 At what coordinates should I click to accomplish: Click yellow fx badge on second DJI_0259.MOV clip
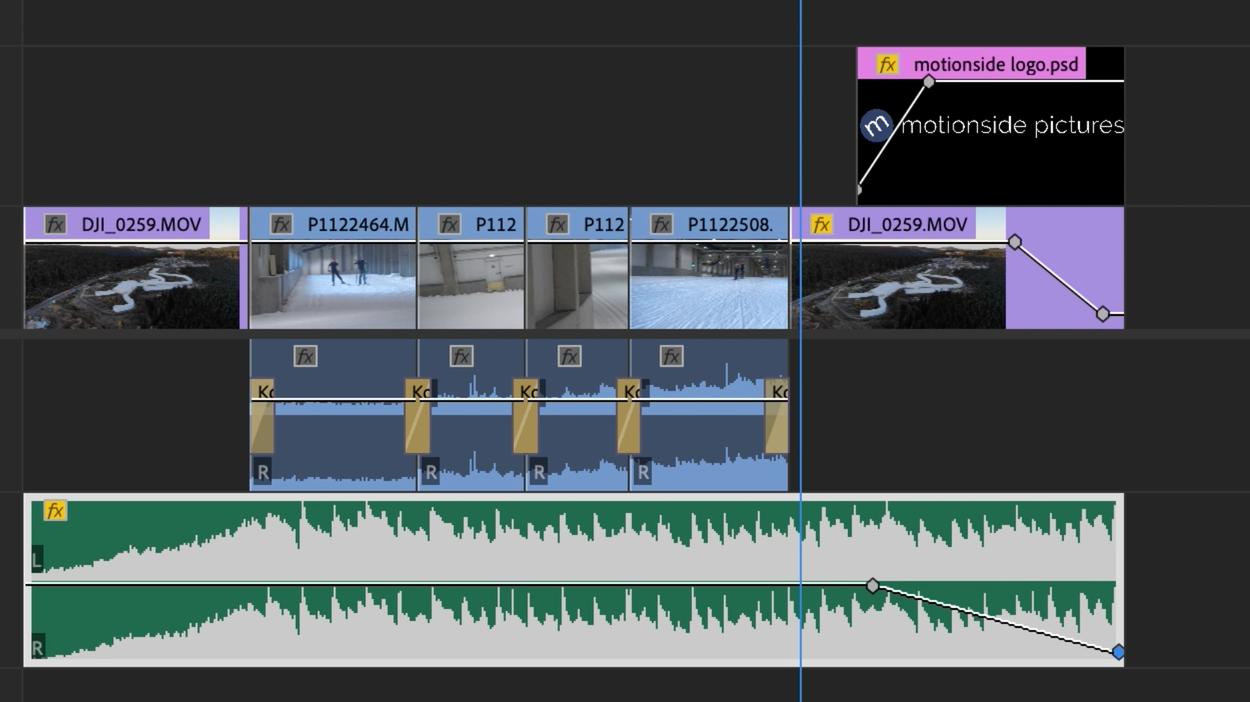(x=821, y=225)
